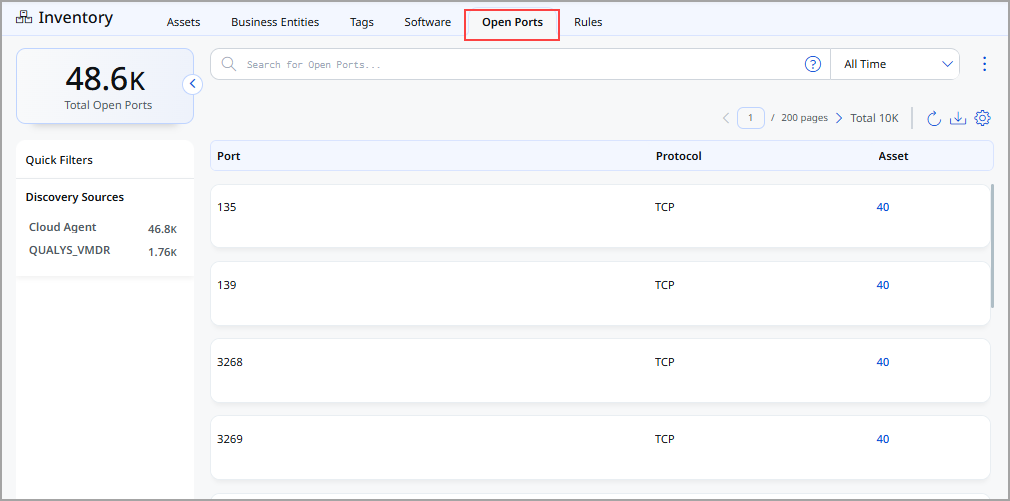Switch to the Assets tab

click(184, 22)
